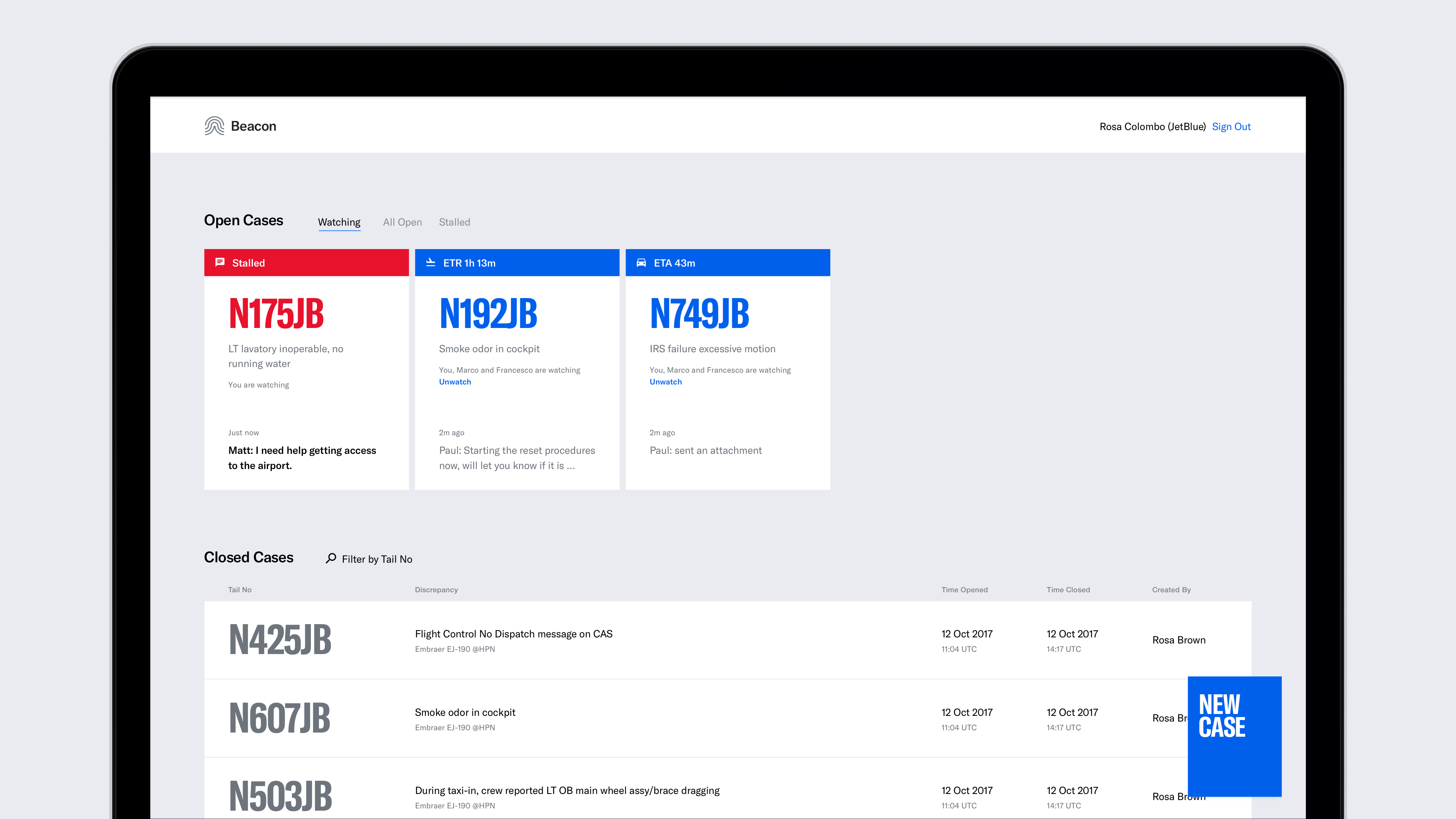Click the Beacon app name text
Viewport: 1456px width, 819px height.
(253, 126)
